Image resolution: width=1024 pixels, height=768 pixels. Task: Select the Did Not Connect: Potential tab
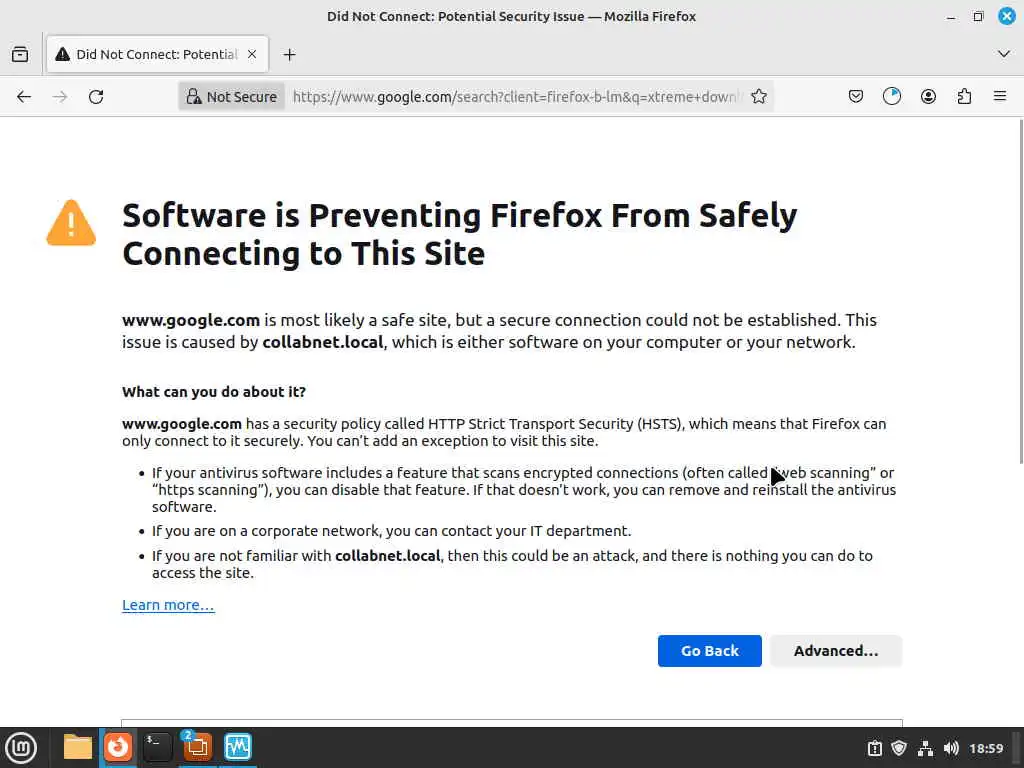pos(157,54)
